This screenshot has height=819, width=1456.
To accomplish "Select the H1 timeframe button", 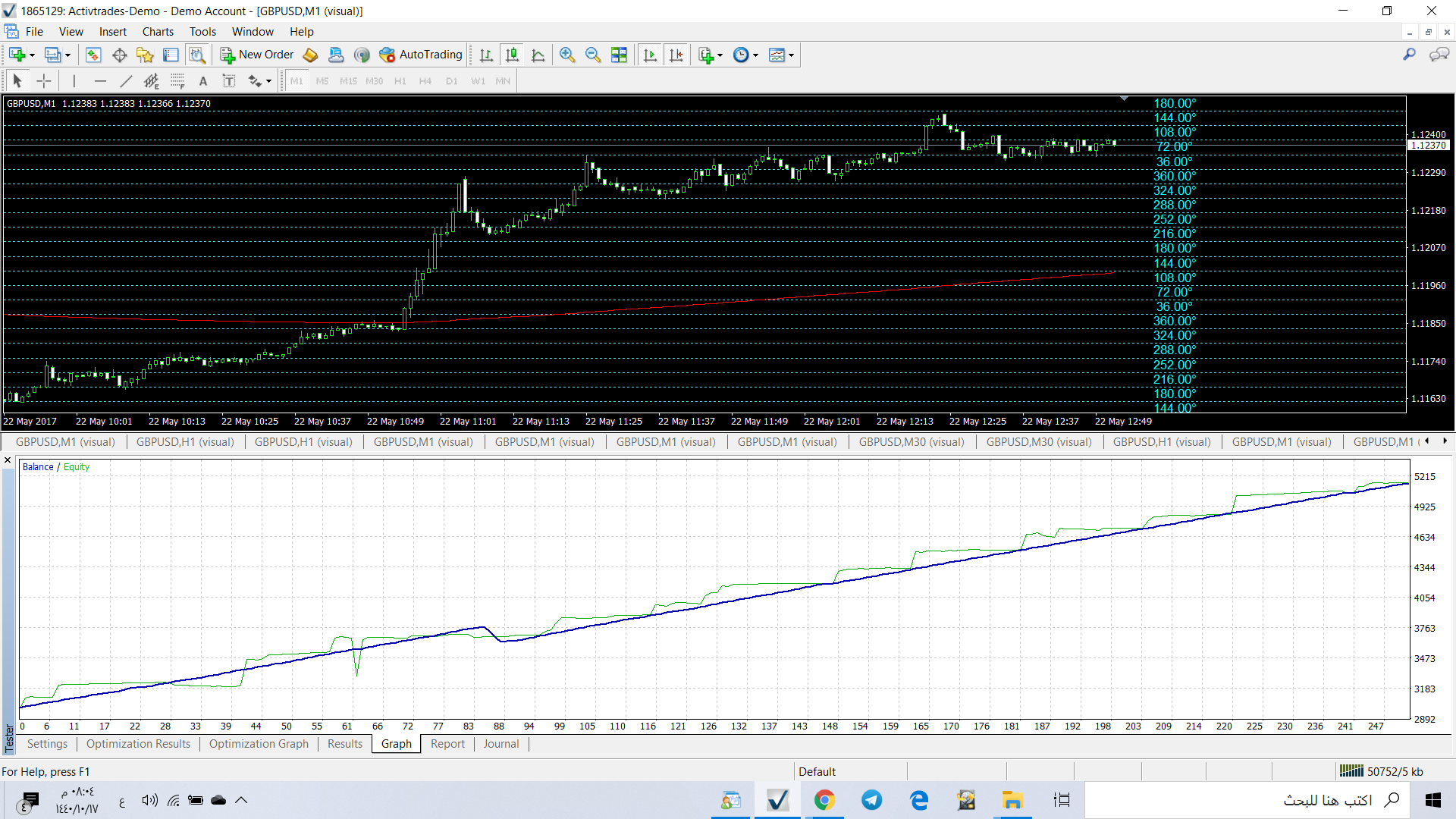I will click(x=400, y=81).
